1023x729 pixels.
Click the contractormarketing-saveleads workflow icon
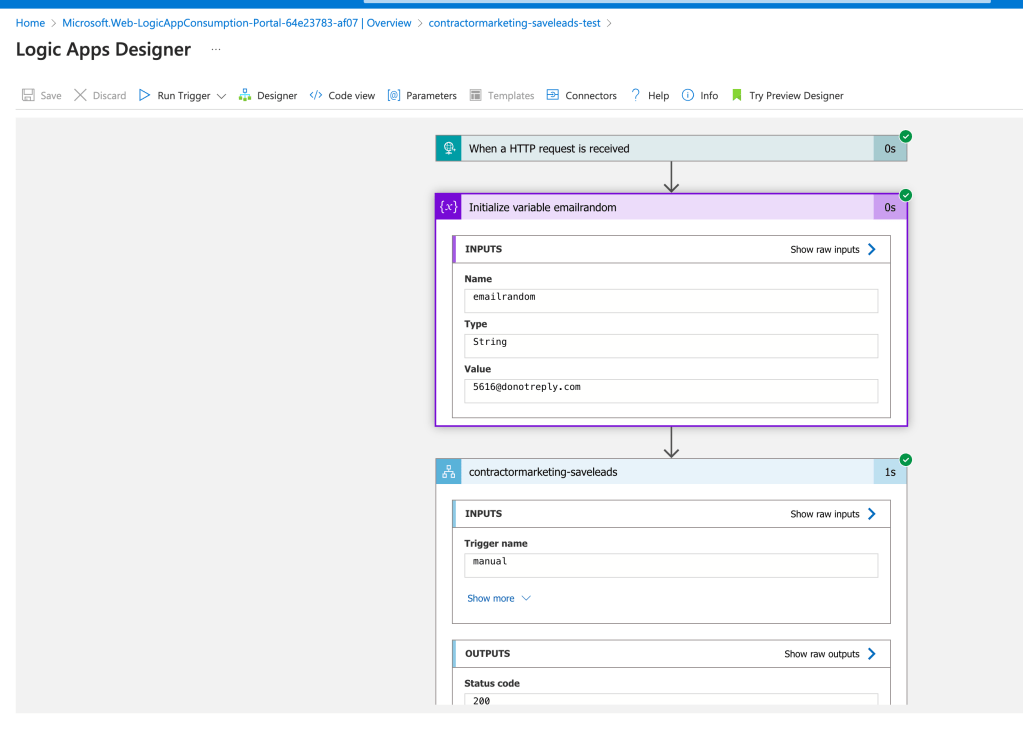pyautogui.click(x=449, y=472)
